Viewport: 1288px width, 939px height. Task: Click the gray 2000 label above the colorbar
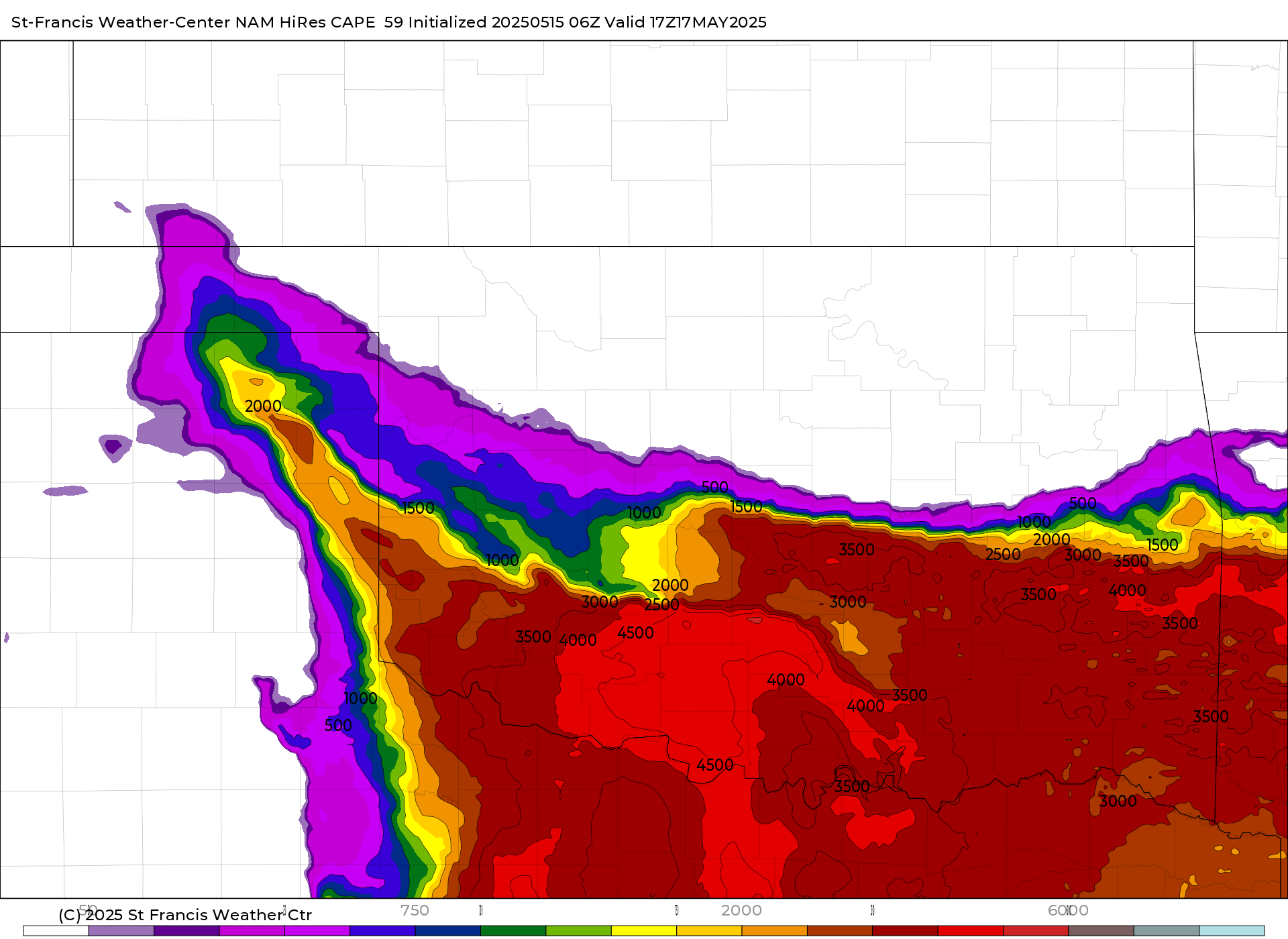pyautogui.click(x=741, y=910)
